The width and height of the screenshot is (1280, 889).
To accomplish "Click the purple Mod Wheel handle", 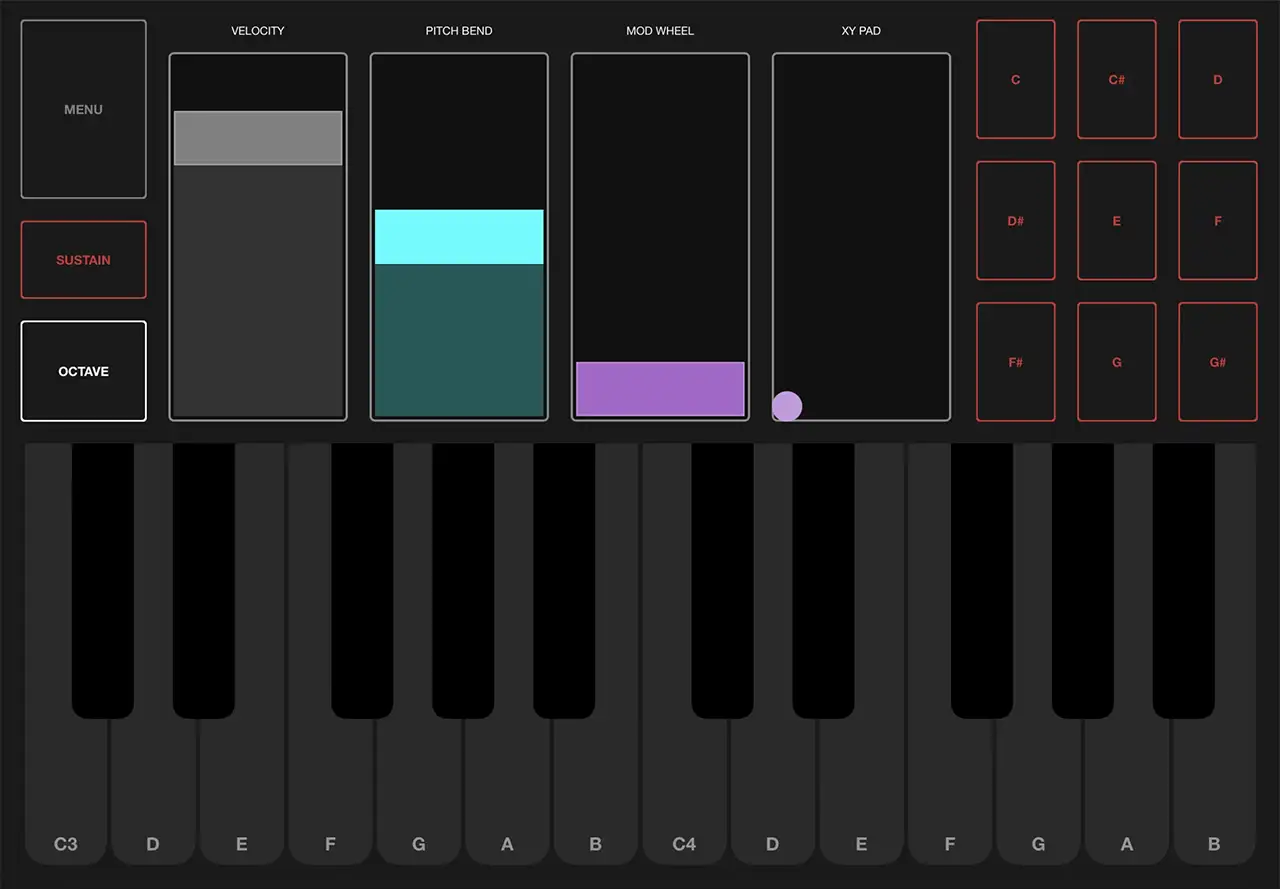I will tap(660, 389).
